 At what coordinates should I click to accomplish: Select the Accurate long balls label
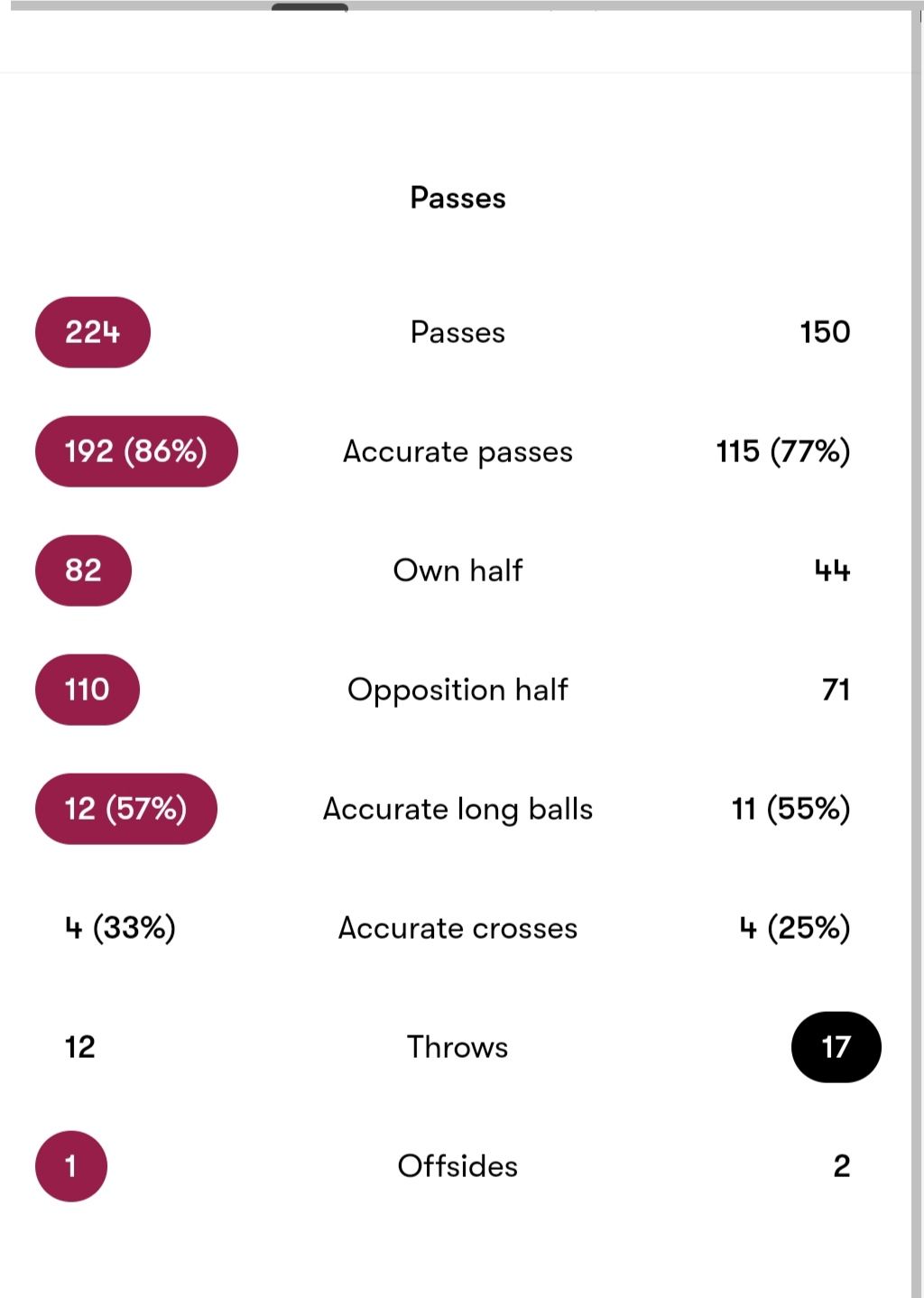click(457, 809)
